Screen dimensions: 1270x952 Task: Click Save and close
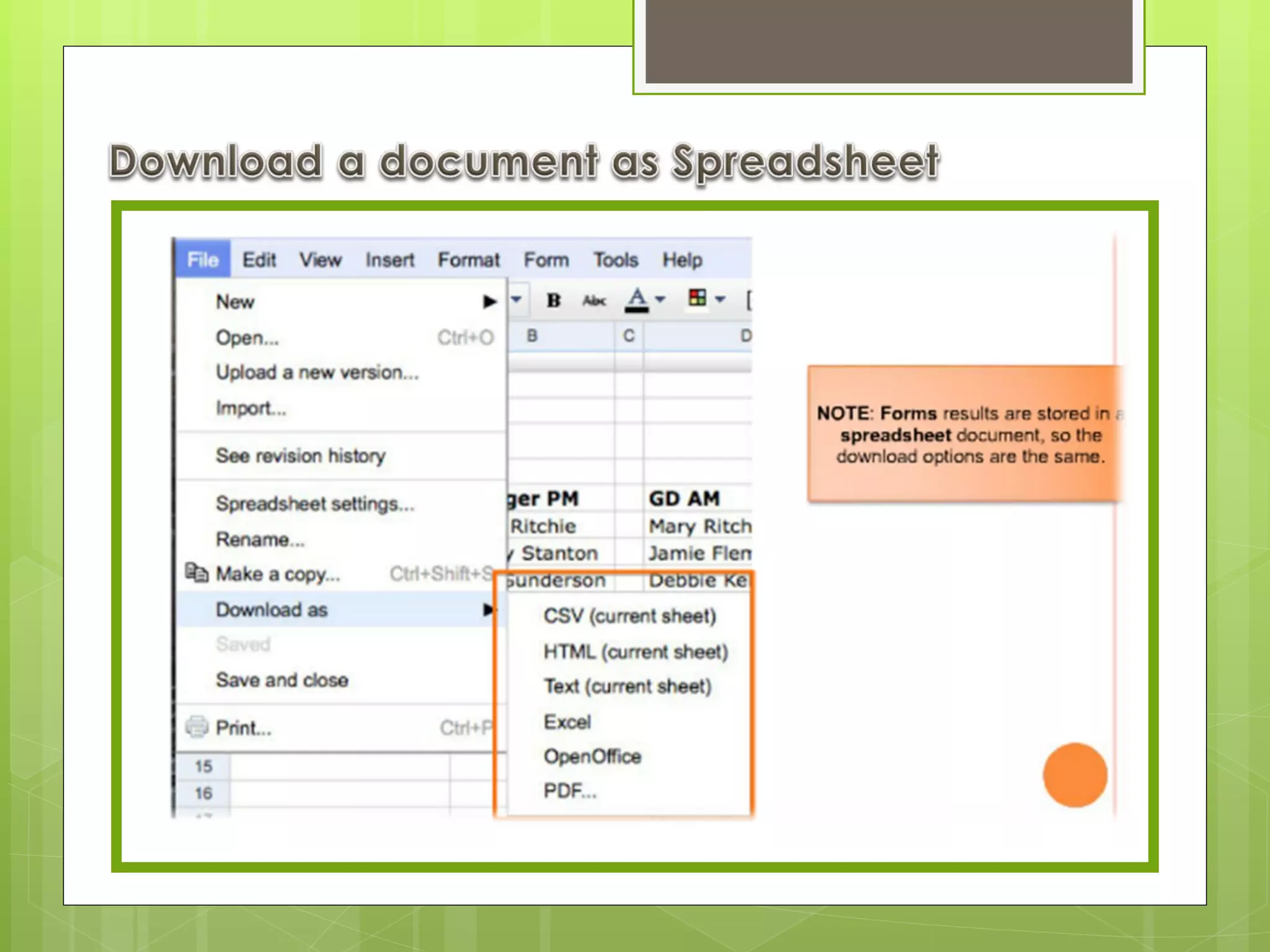tap(282, 680)
